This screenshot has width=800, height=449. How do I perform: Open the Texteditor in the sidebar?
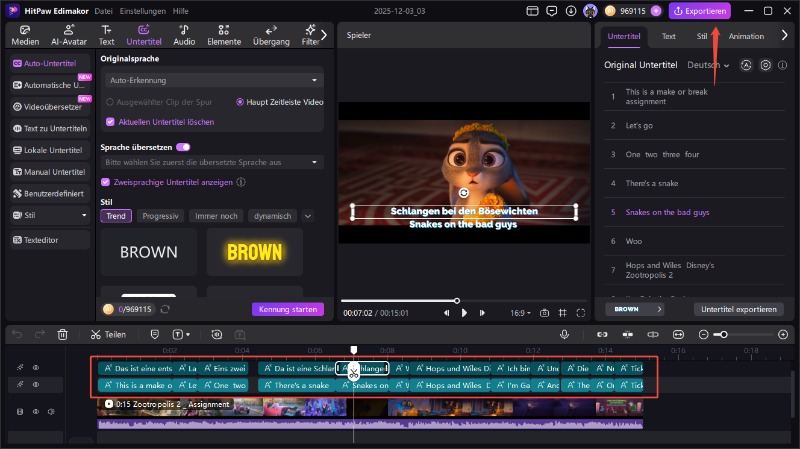pyautogui.click(x=50, y=240)
